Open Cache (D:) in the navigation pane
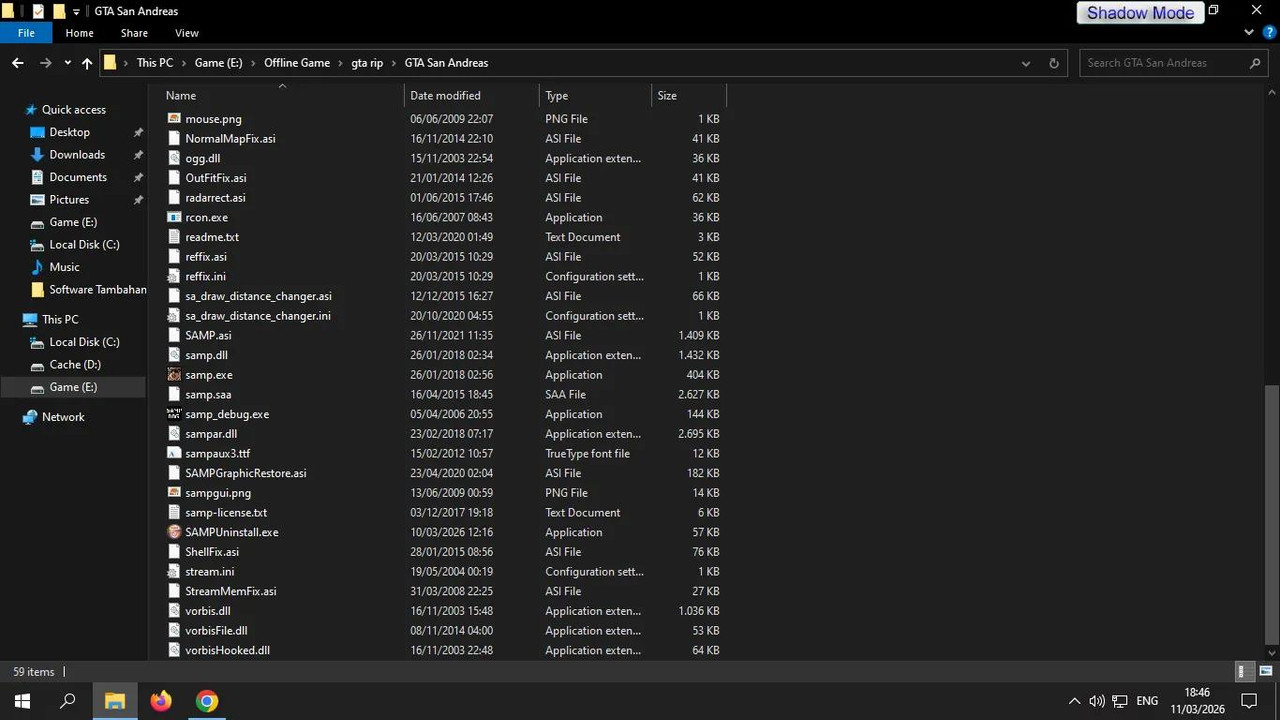 75,365
